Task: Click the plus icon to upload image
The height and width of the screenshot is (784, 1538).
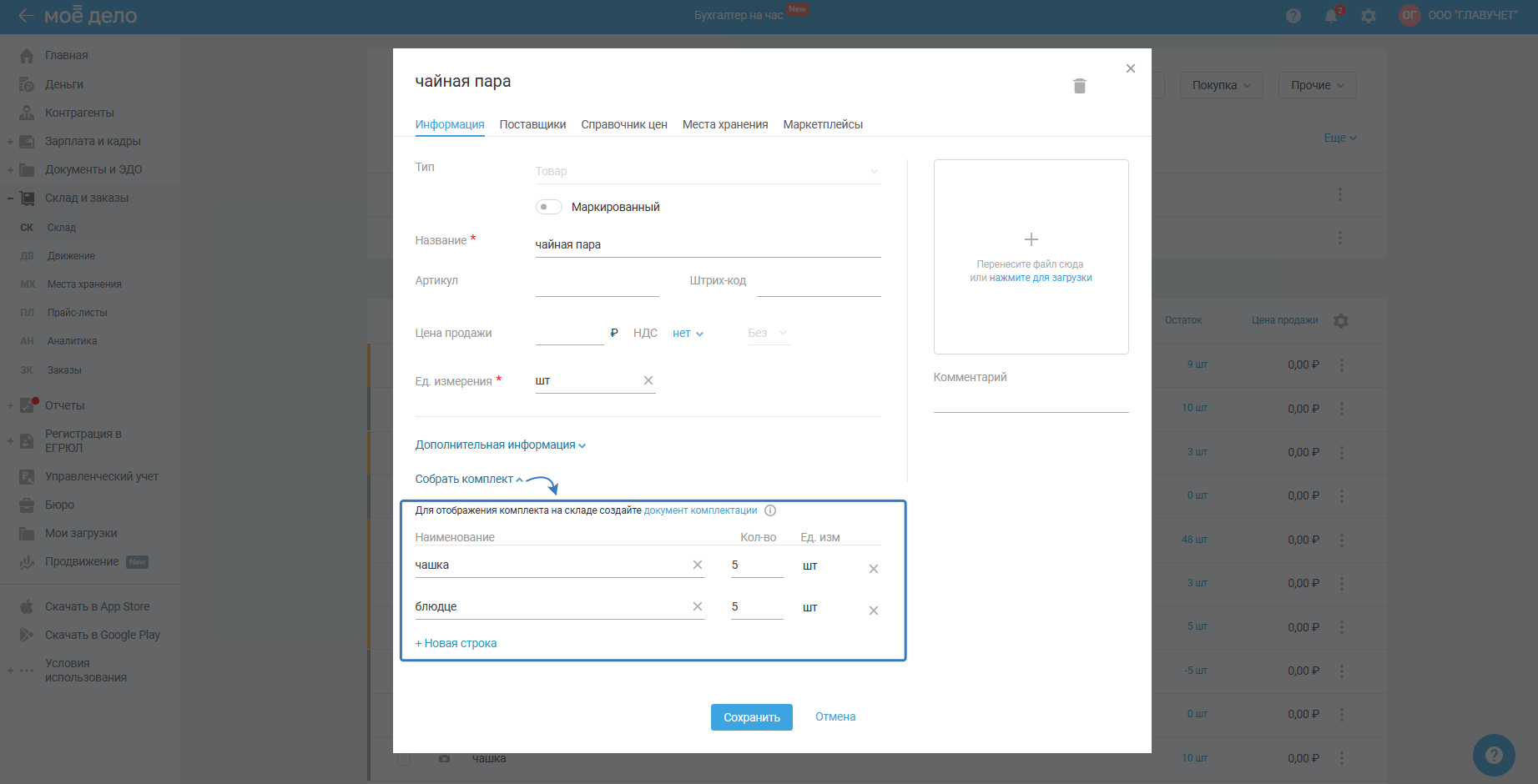Action: pyautogui.click(x=1031, y=240)
